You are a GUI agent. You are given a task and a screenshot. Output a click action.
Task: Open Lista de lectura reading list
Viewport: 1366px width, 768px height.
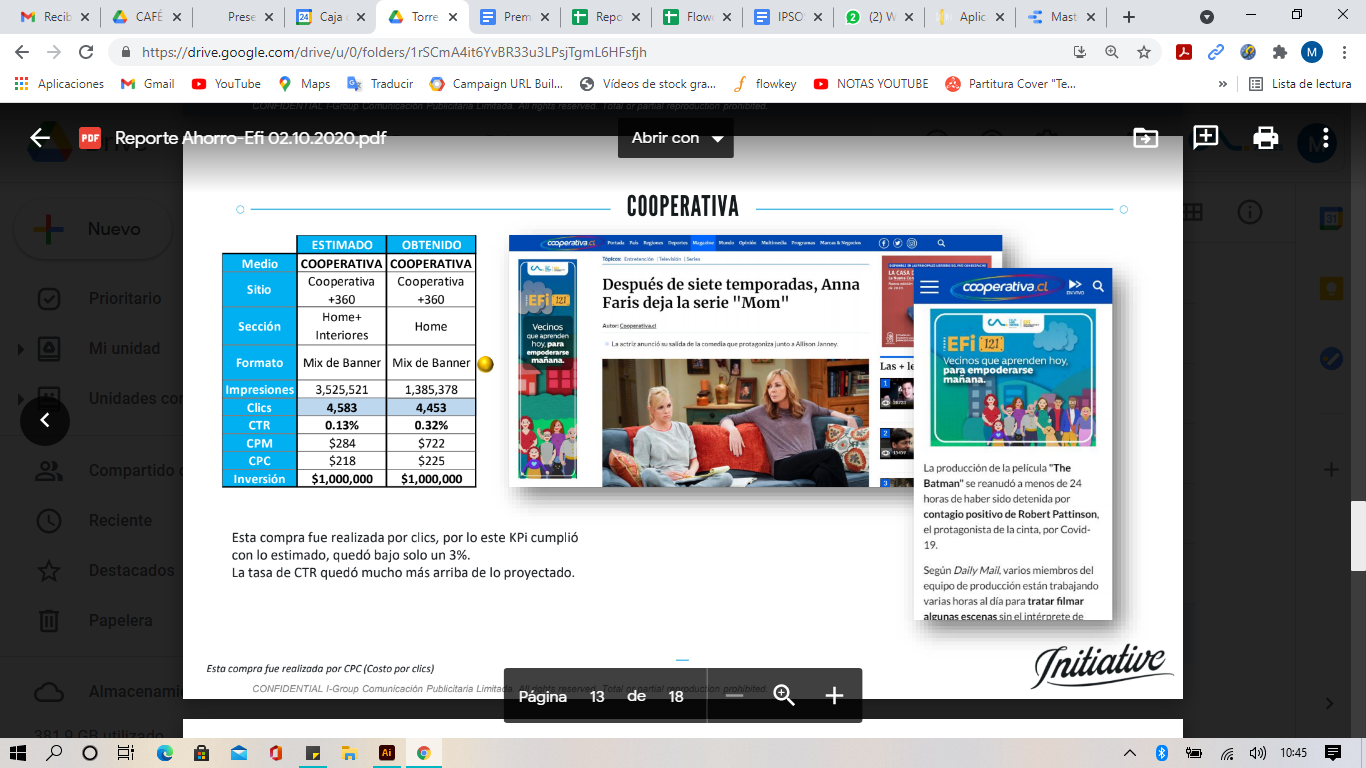pyautogui.click(x=1300, y=84)
